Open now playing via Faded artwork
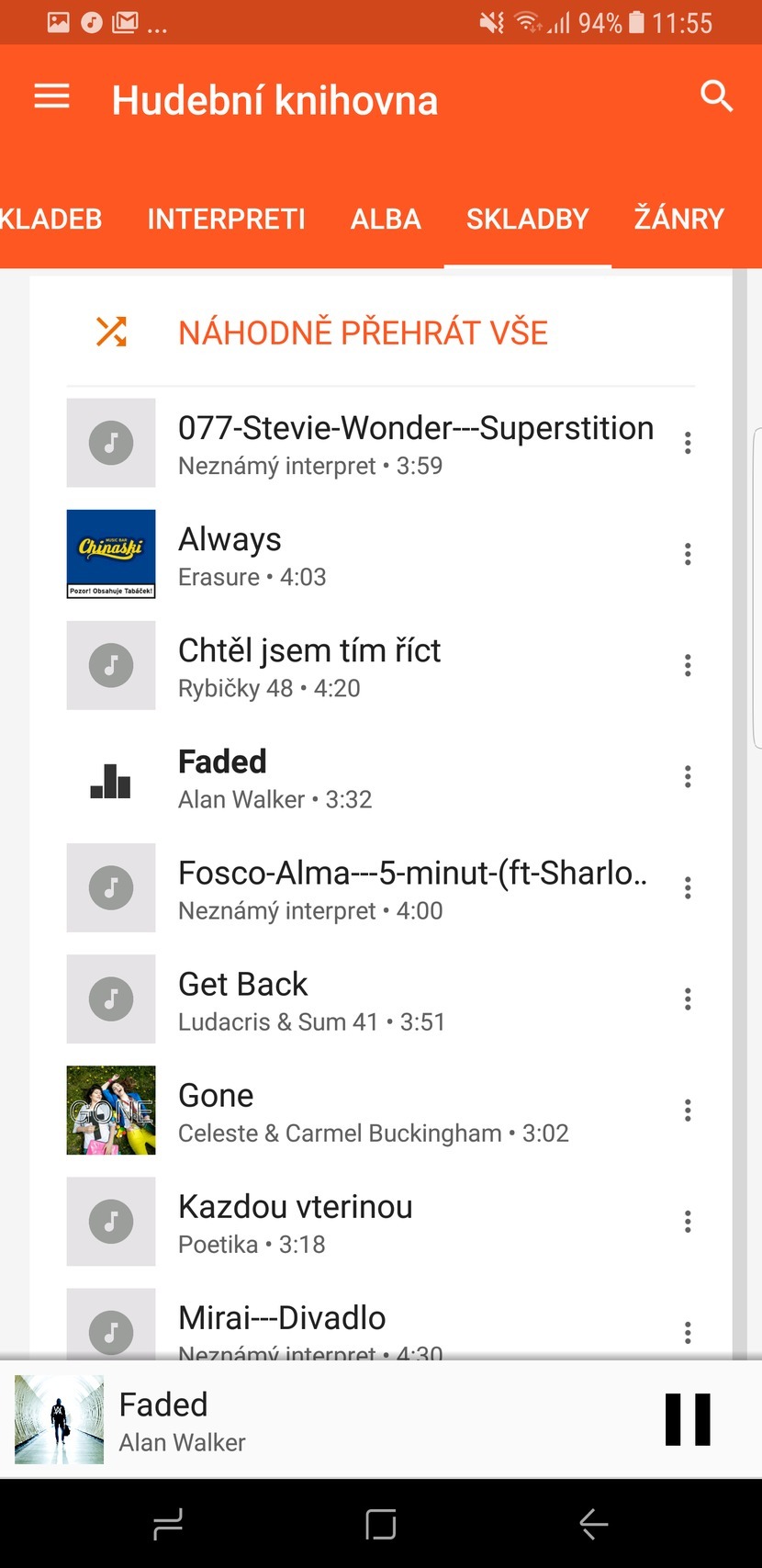 [x=60, y=1419]
